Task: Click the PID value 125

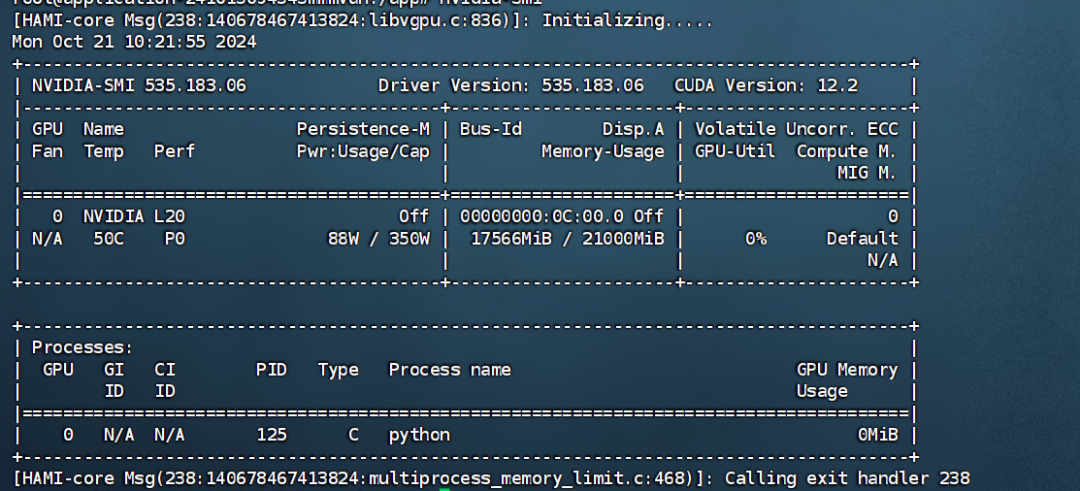Action: click(271, 435)
